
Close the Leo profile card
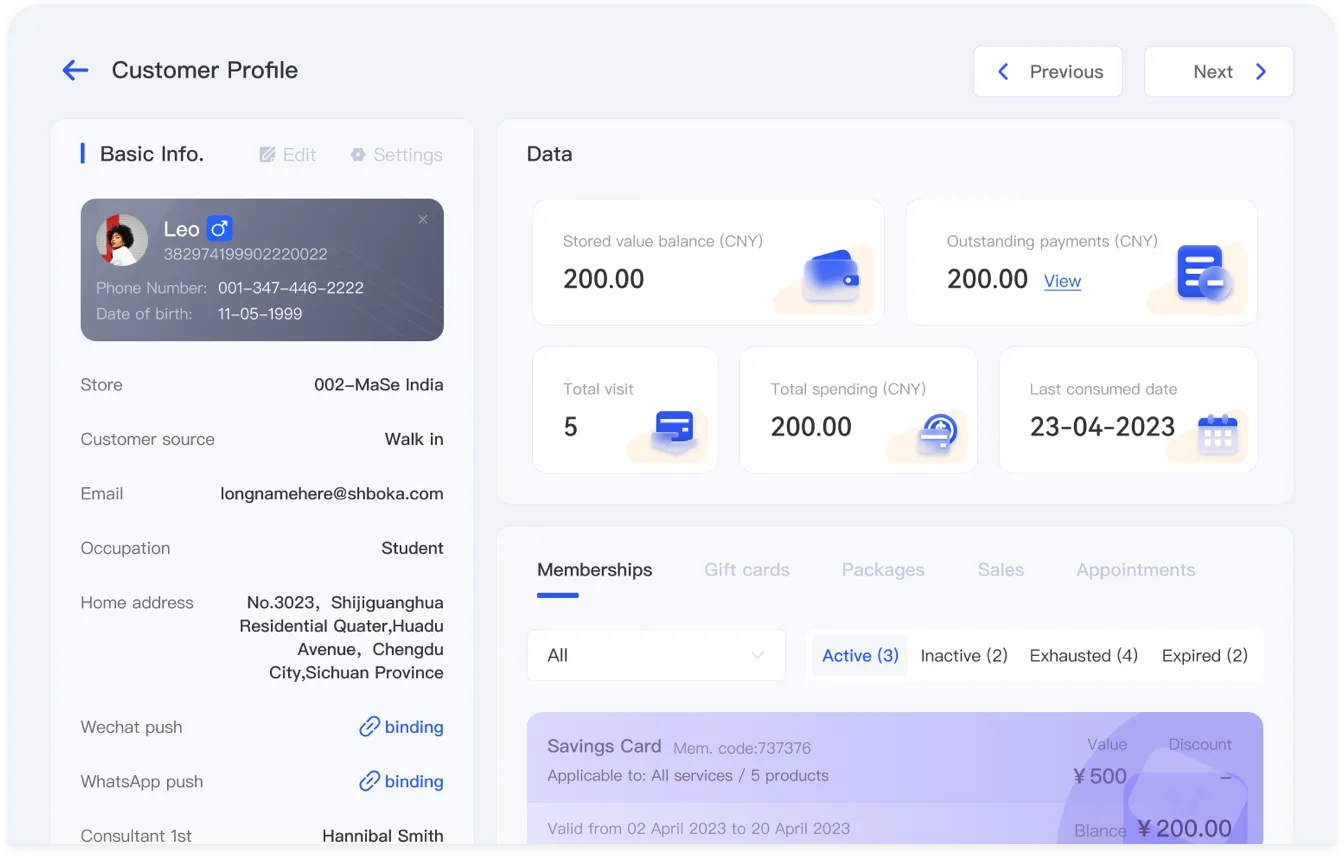click(423, 219)
